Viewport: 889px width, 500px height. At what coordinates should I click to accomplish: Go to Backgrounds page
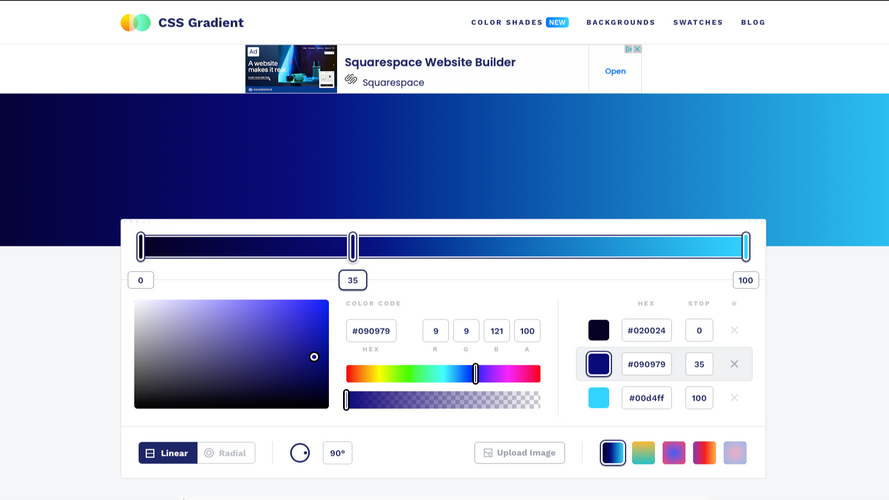tap(621, 23)
